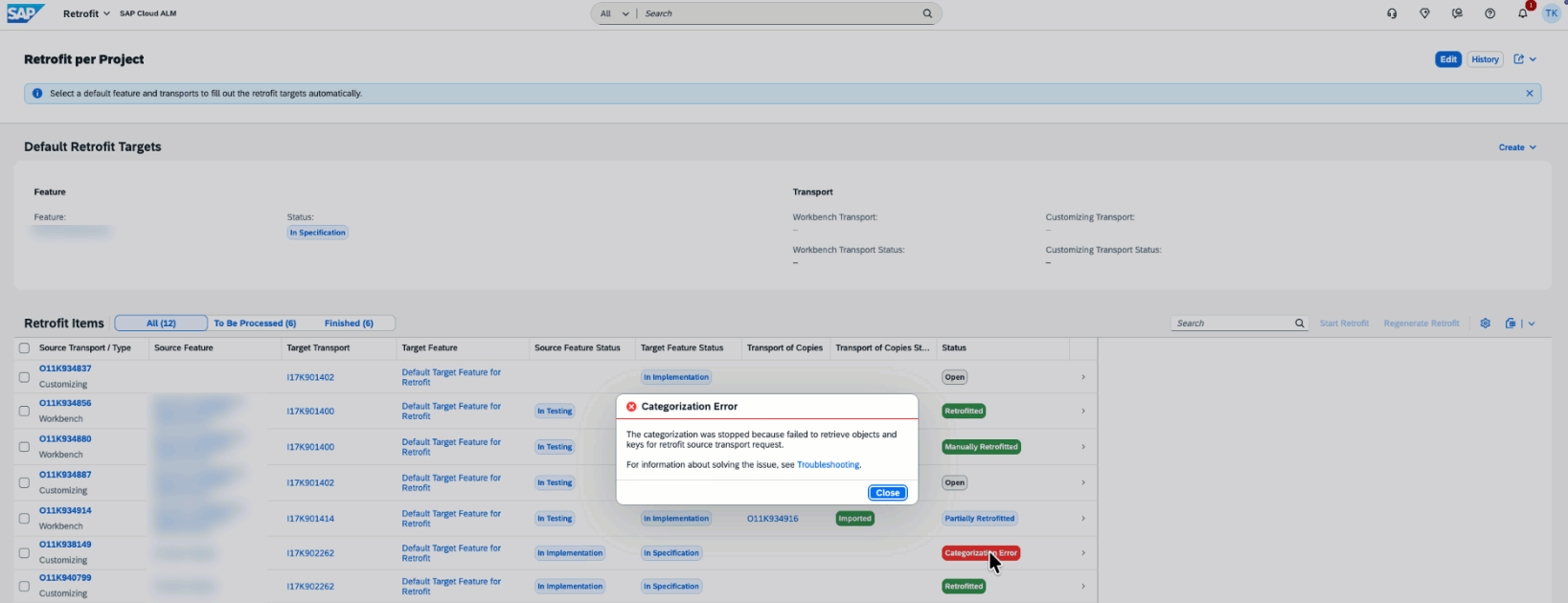Dismiss the blue info message strip

(x=1530, y=94)
